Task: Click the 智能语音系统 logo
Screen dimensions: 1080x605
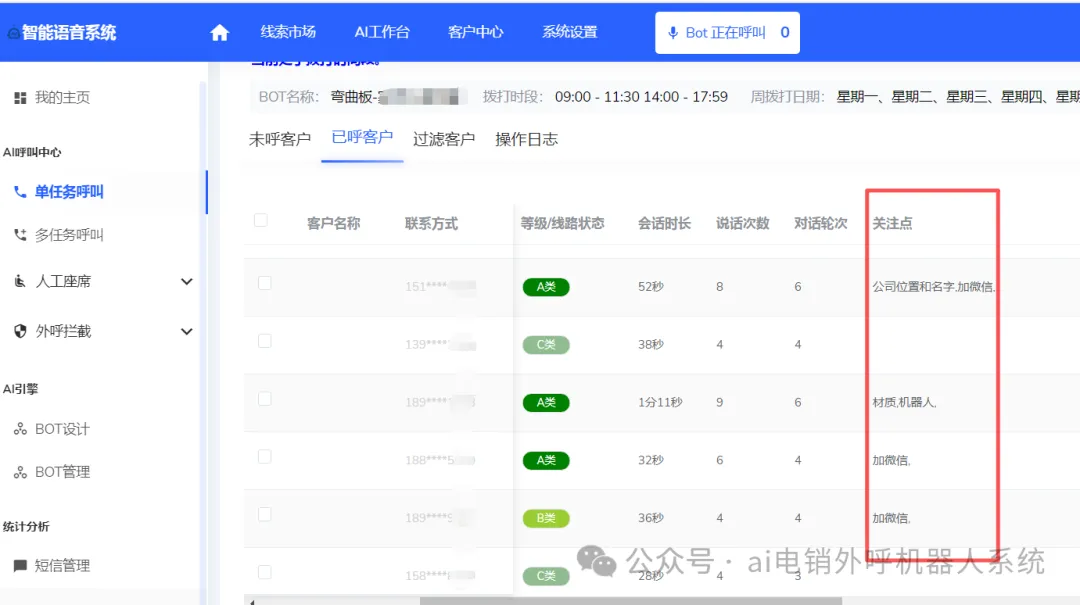Action: pos(61,32)
